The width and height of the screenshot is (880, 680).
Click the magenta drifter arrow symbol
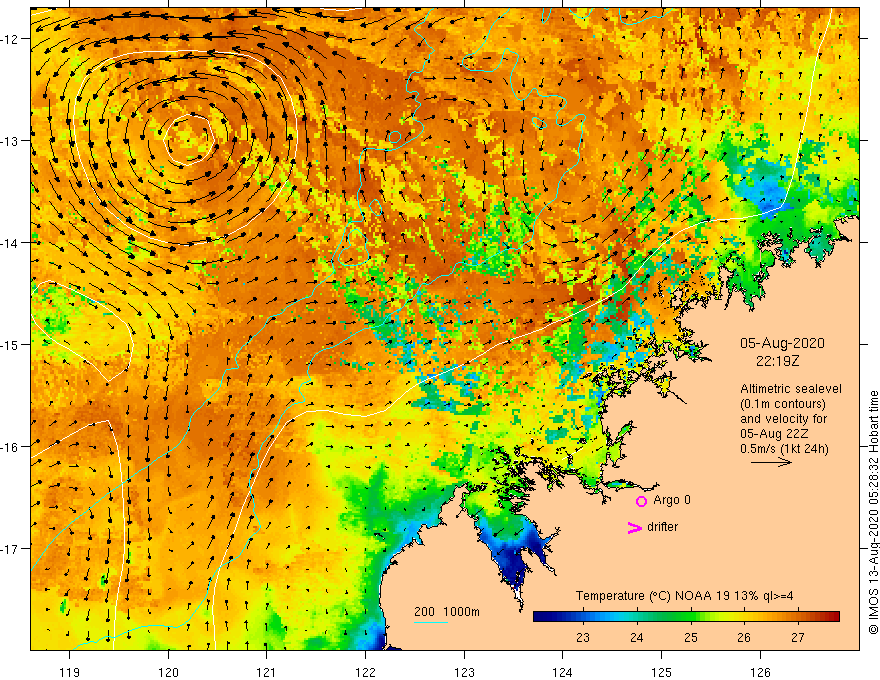[x=635, y=528]
